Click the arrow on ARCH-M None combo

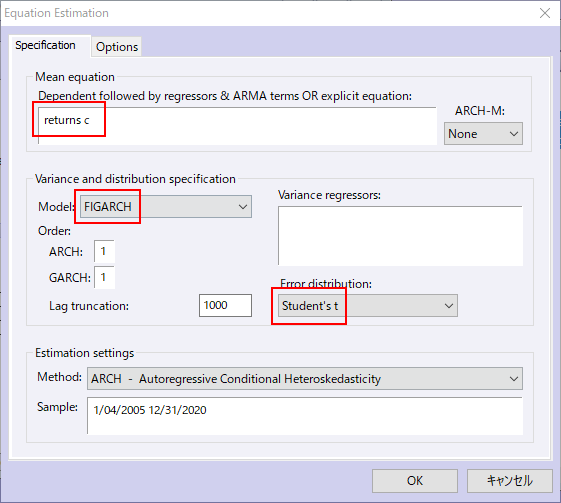click(x=514, y=134)
